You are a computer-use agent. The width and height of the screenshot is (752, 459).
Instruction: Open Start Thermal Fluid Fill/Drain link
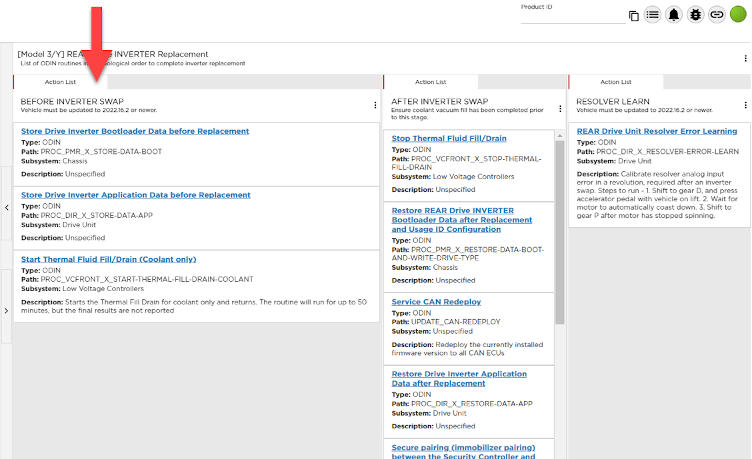(x=113, y=259)
